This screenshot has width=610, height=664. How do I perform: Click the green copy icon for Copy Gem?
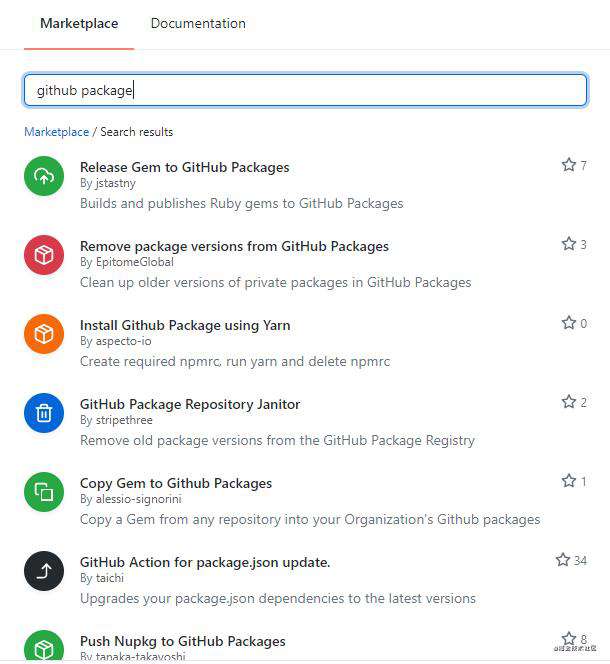[x=44, y=492]
